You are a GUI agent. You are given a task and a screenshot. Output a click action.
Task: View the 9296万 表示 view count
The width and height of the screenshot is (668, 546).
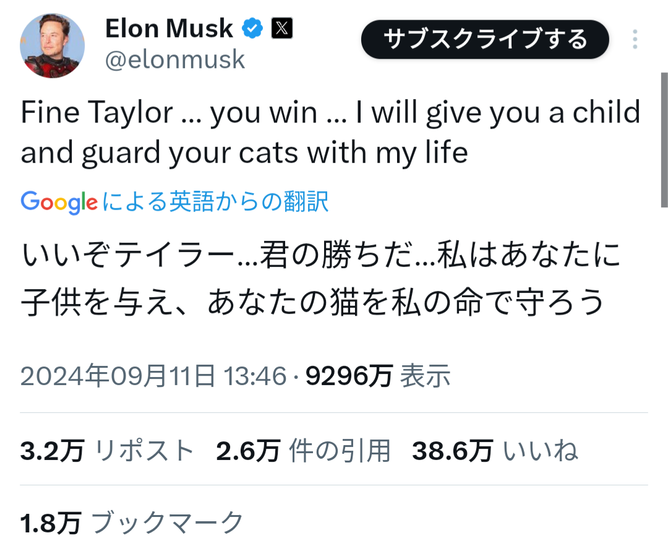click(x=378, y=376)
